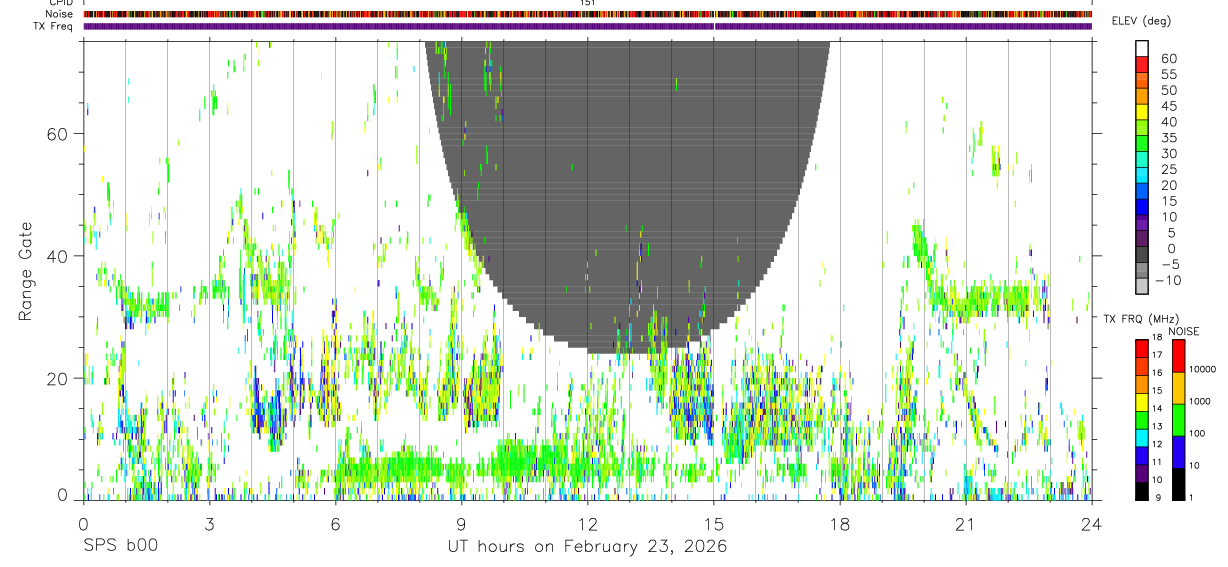The height and width of the screenshot is (567, 1228).
Task: Select the light gray bottom ELEV color bar segment
Action: (x=1142, y=287)
